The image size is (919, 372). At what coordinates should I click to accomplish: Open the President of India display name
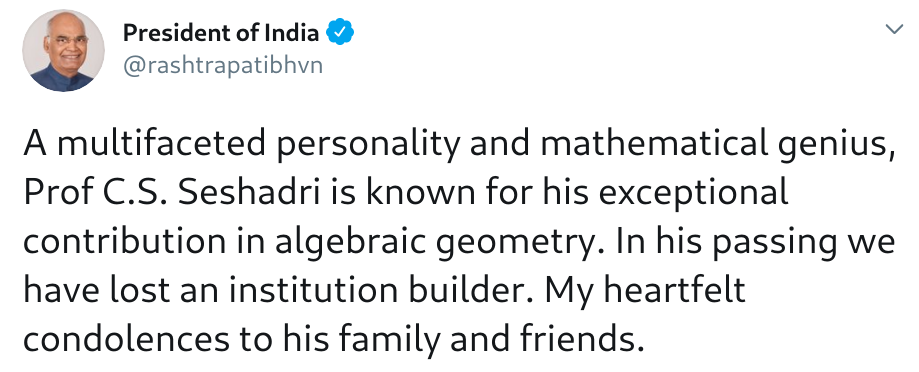220,32
